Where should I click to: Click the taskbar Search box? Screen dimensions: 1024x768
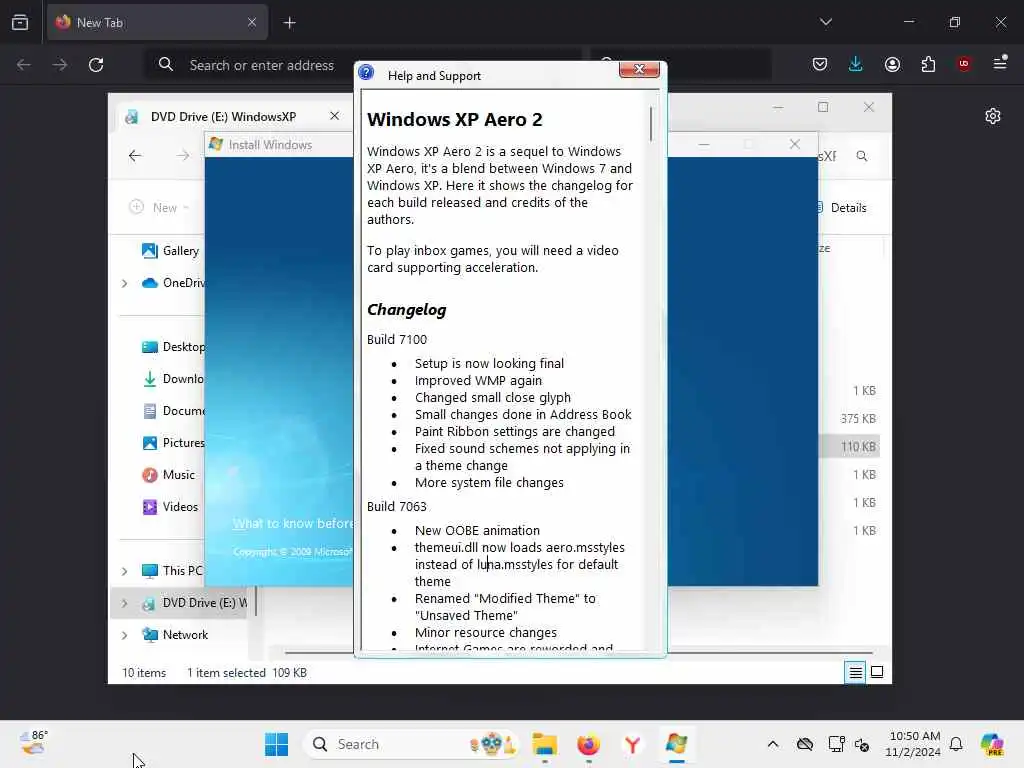pyautogui.click(x=413, y=744)
